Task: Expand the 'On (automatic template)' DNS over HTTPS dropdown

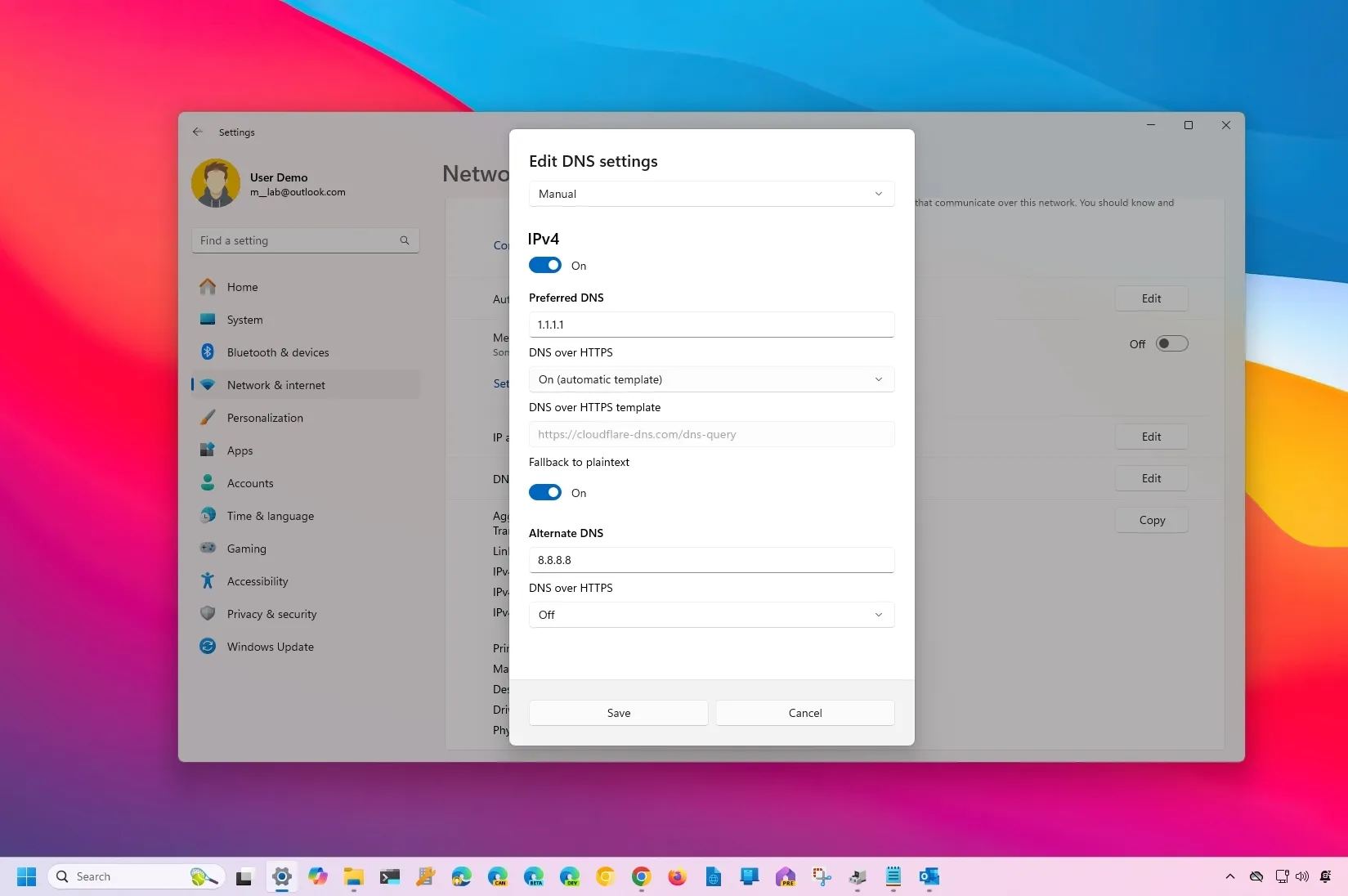Action: (711, 379)
